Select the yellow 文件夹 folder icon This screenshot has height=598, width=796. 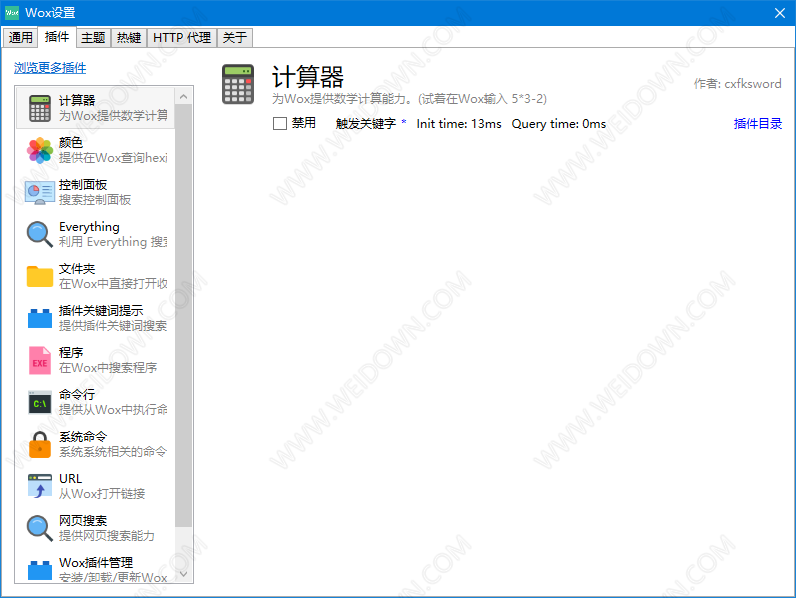point(40,276)
